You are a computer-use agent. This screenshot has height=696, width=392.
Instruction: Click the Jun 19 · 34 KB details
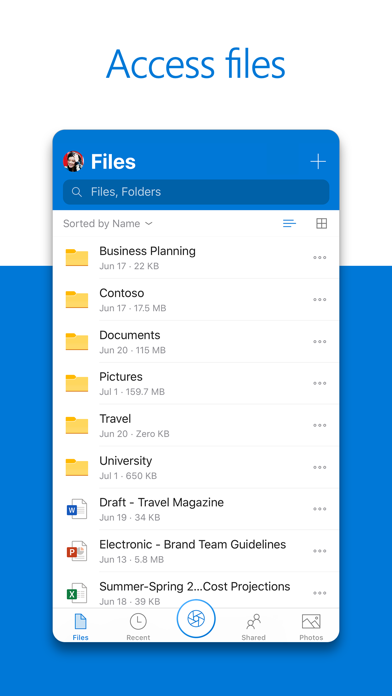pos(130,518)
